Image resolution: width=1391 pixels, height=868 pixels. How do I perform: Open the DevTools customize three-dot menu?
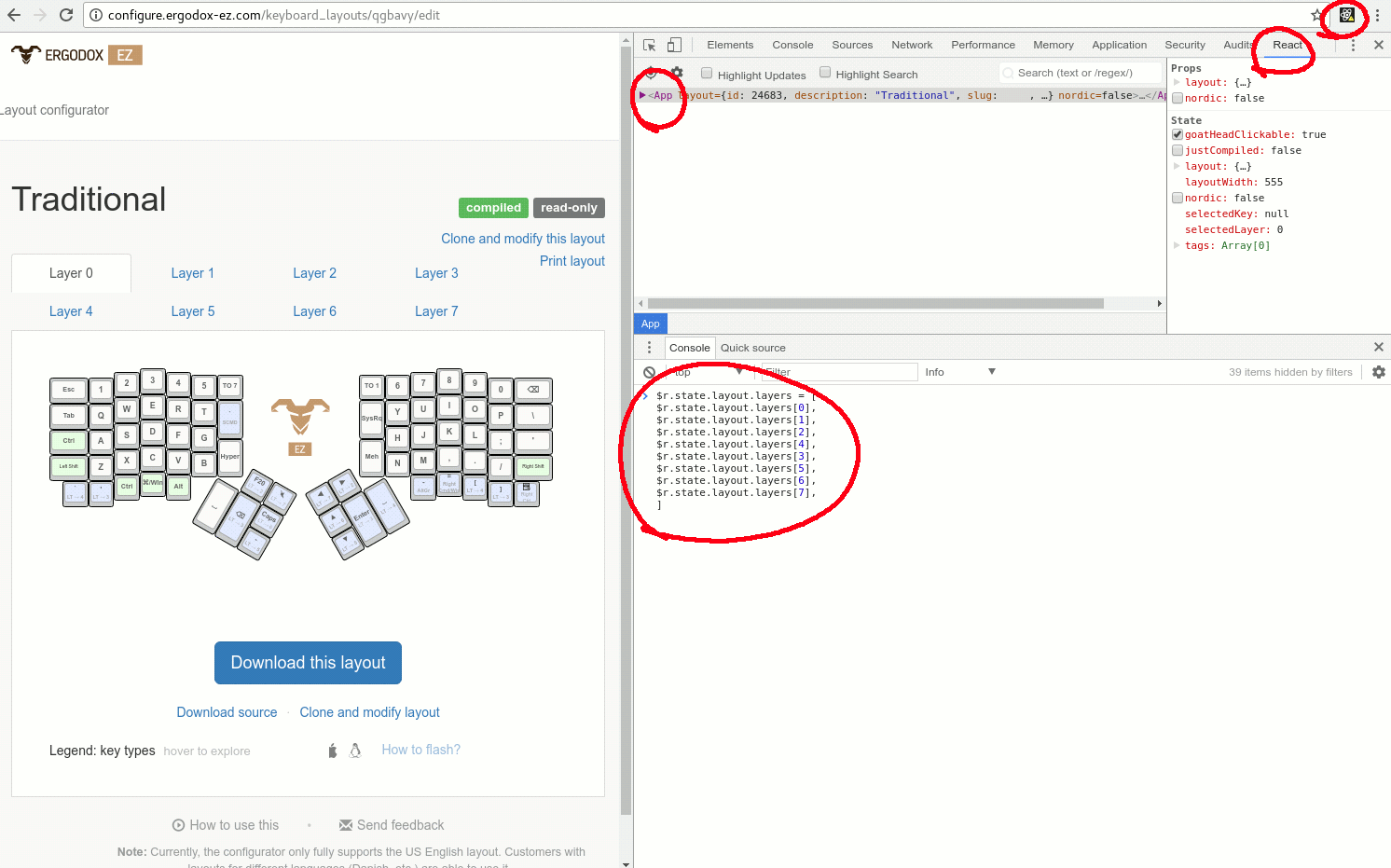point(1353,45)
